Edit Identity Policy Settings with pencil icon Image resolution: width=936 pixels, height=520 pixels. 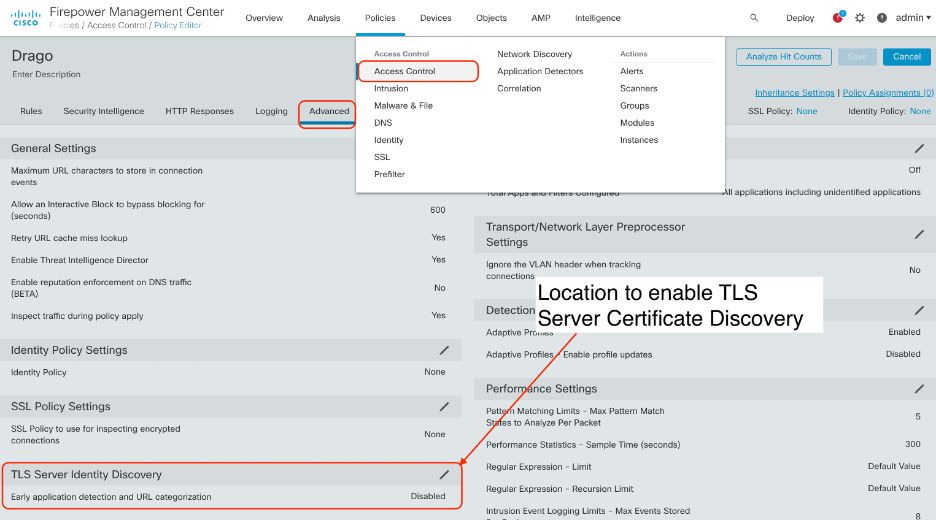tap(444, 350)
